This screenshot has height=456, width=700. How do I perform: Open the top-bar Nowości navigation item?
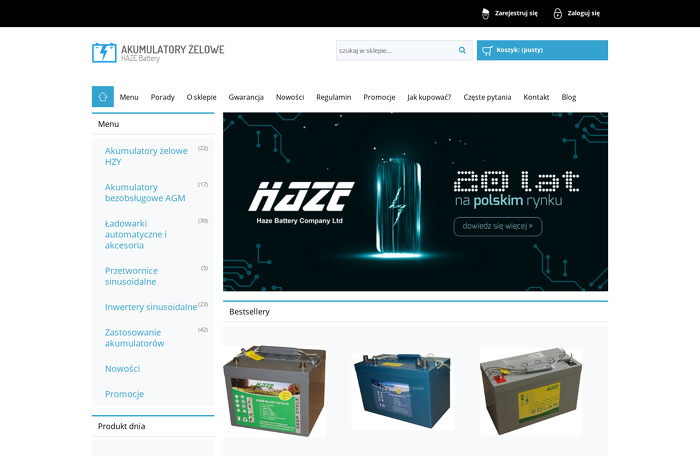click(290, 97)
